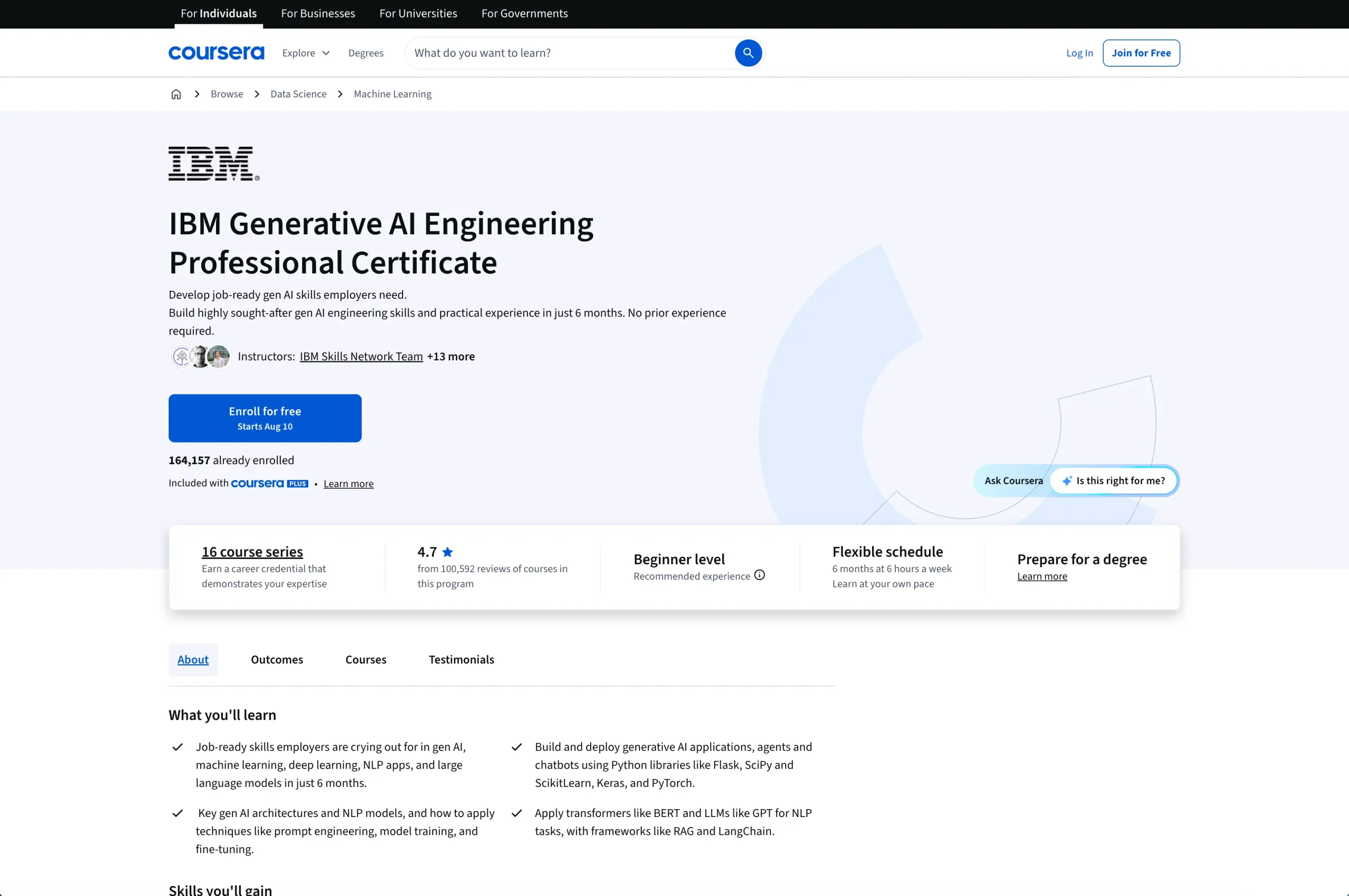The height and width of the screenshot is (896, 1349).
Task: Open the Machine Learning breadcrumb
Action: click(392, 94)
